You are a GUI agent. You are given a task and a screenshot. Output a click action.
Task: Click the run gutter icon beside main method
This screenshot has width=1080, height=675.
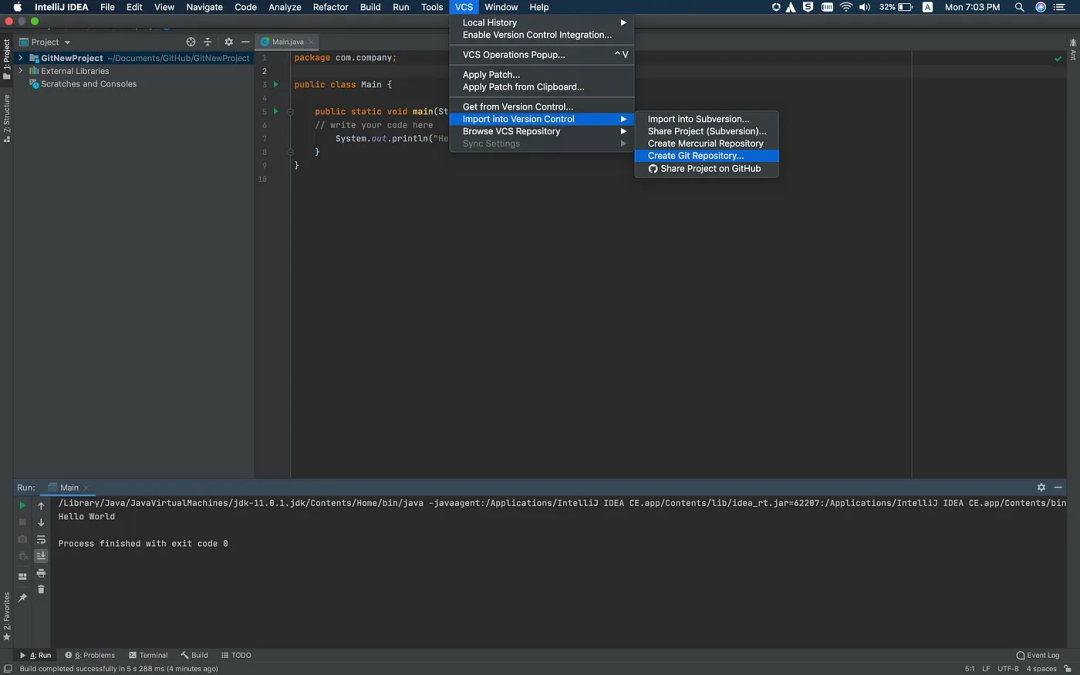coord(276,111)
